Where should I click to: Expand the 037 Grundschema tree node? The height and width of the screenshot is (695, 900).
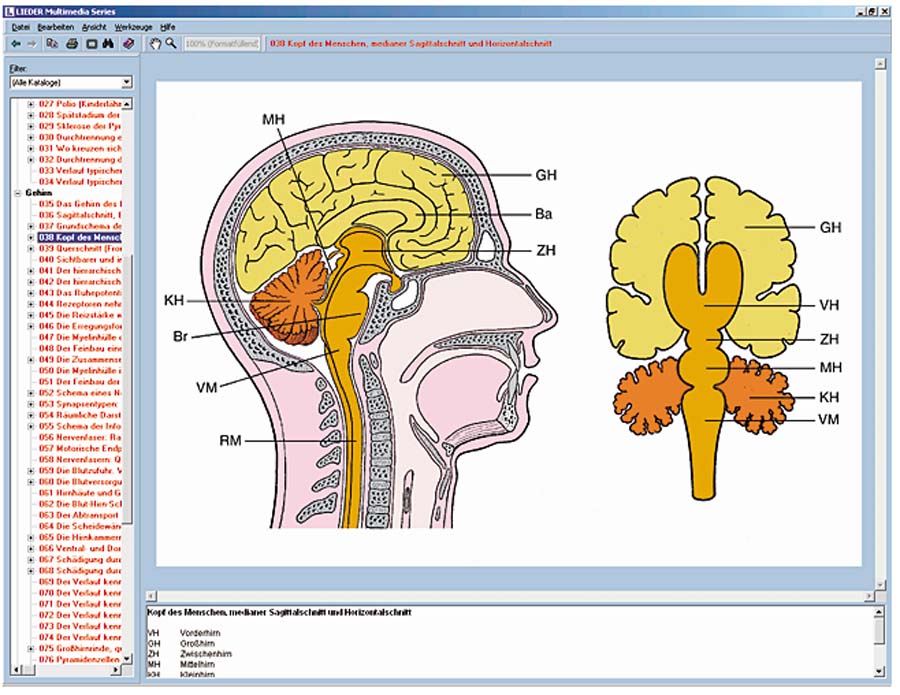[31, 226]
